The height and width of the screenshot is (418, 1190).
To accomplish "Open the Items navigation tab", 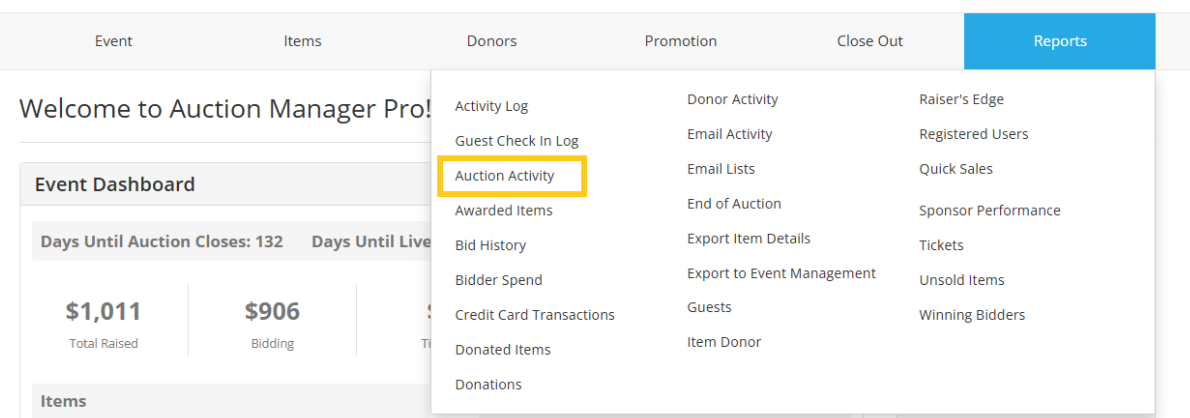I will tap(302, 41).
